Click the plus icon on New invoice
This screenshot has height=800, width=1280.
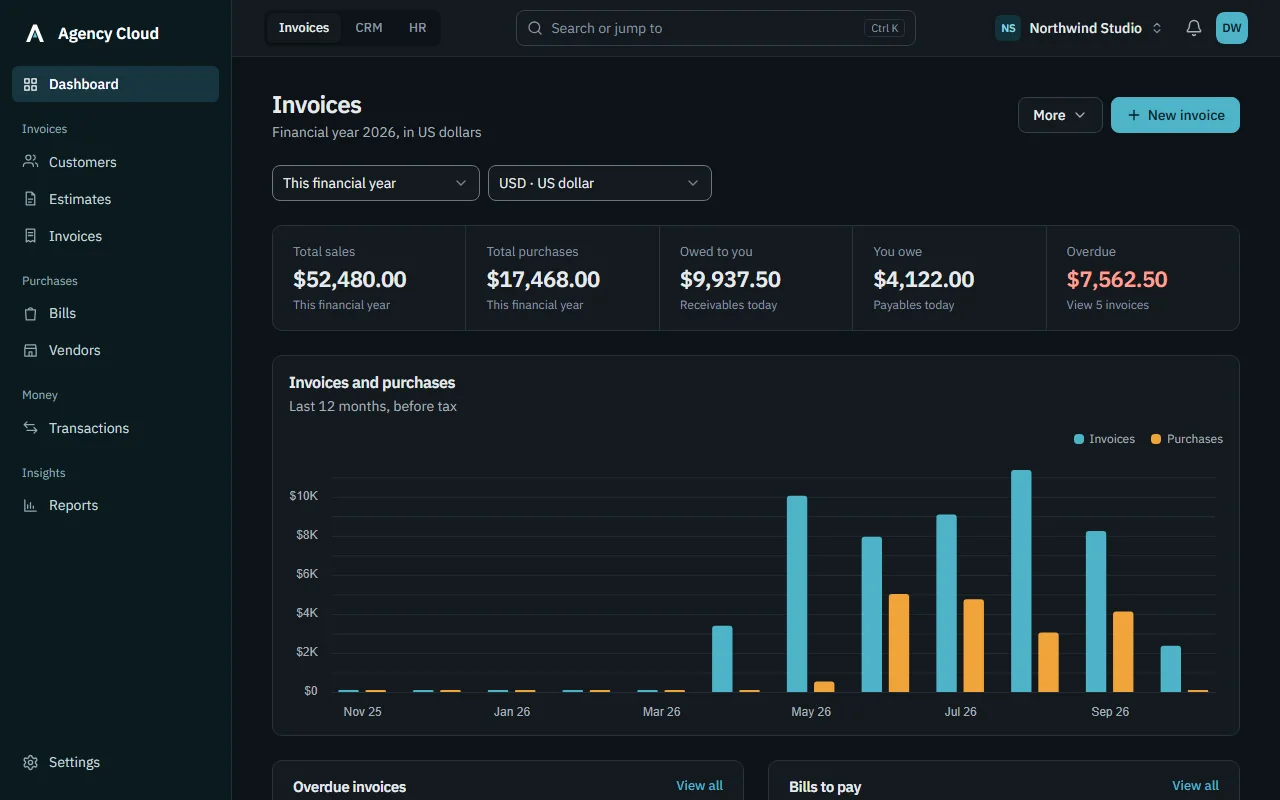1134,115
